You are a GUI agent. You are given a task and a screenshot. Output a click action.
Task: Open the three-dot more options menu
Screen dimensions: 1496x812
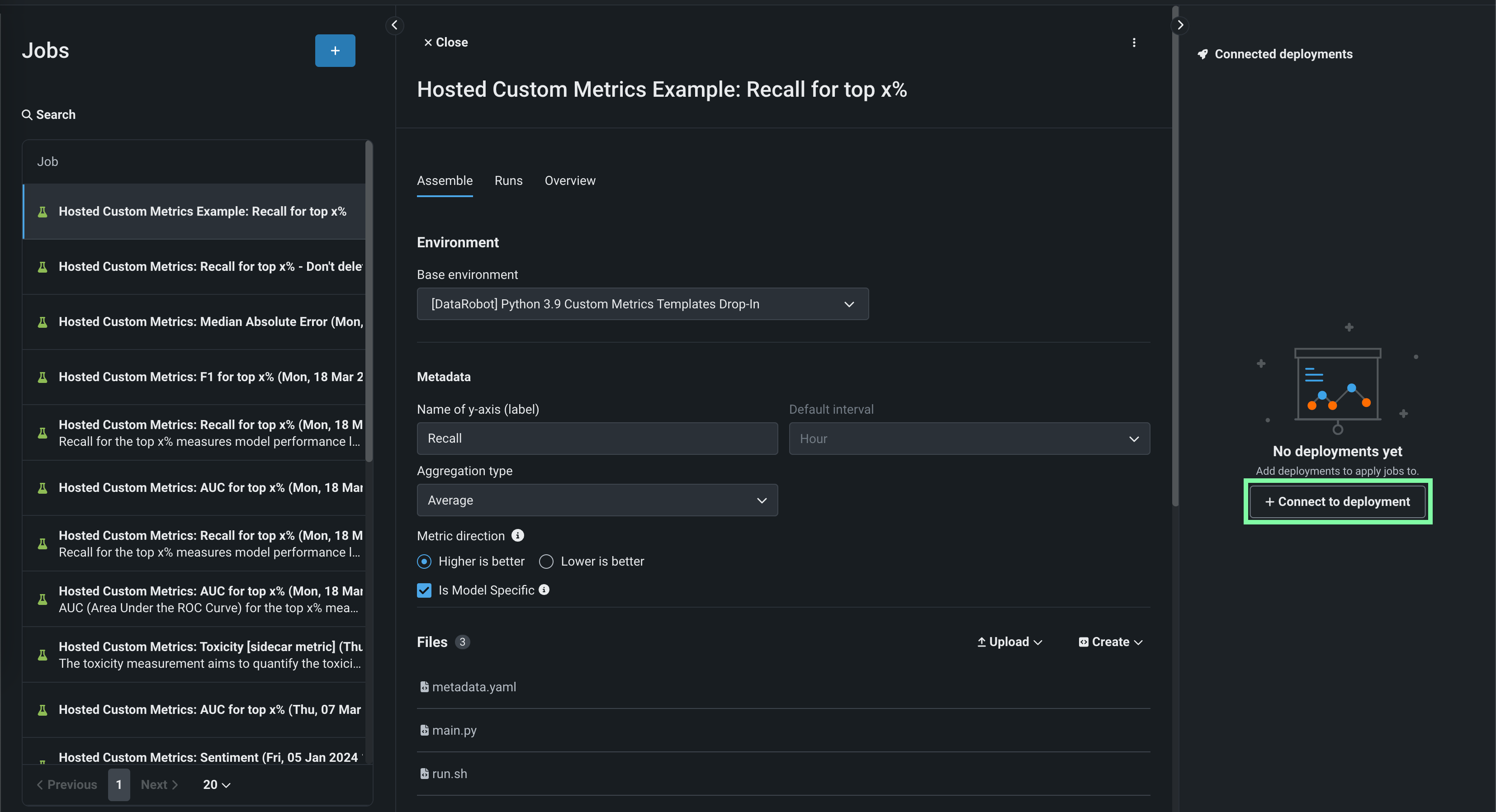click(x=1134, y=42)
